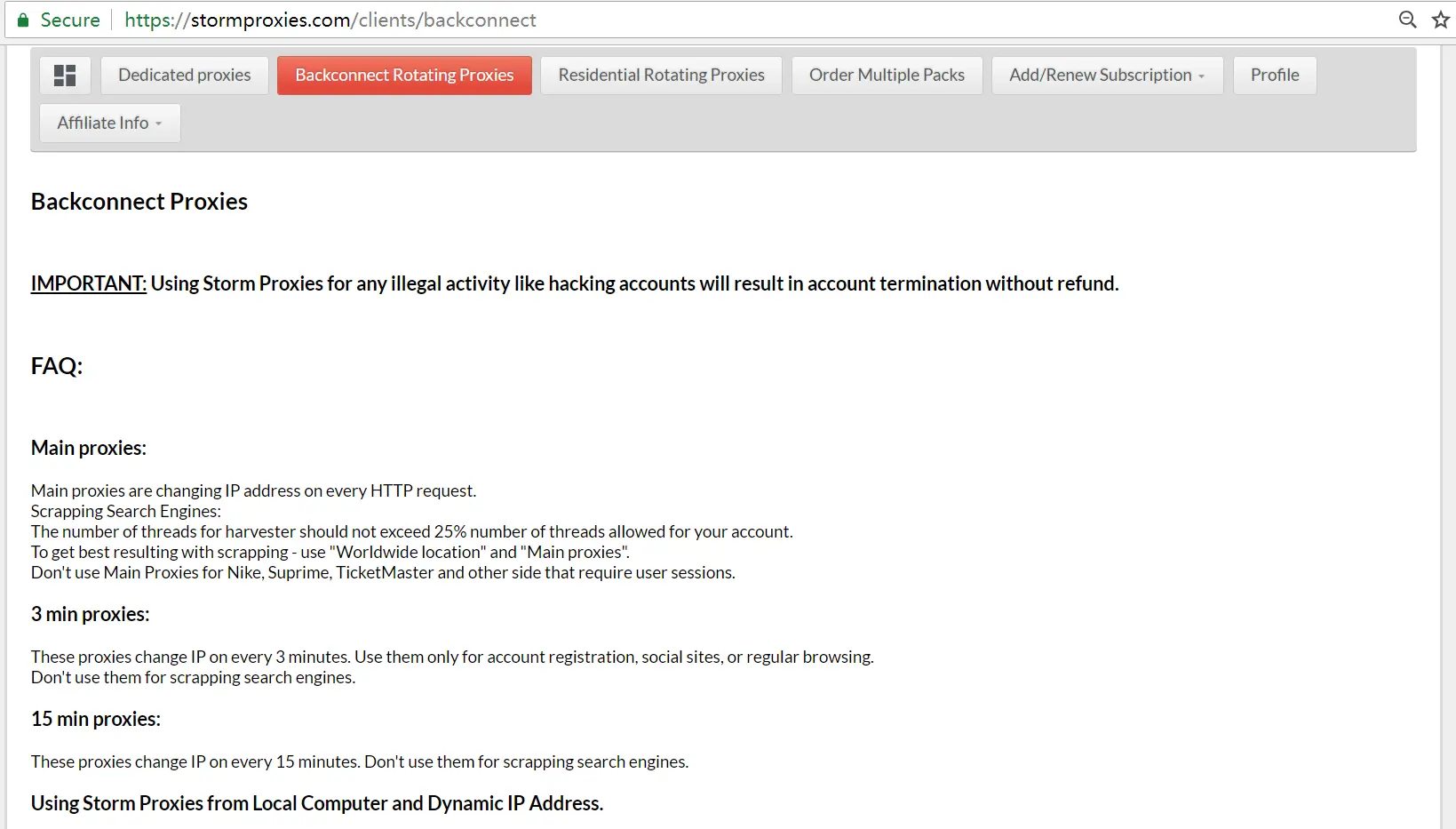The image size is (1456, 829).
Task: Click the Main proxies: heading
Action: 89,448
